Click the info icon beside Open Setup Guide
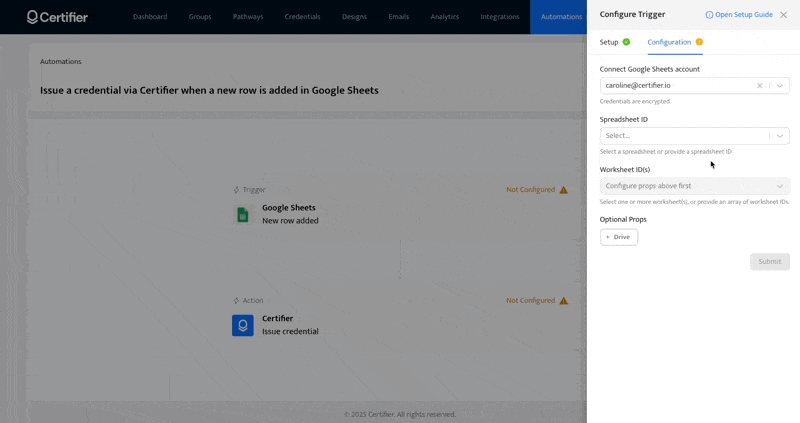Screen dimensions: 800x423 709,15
